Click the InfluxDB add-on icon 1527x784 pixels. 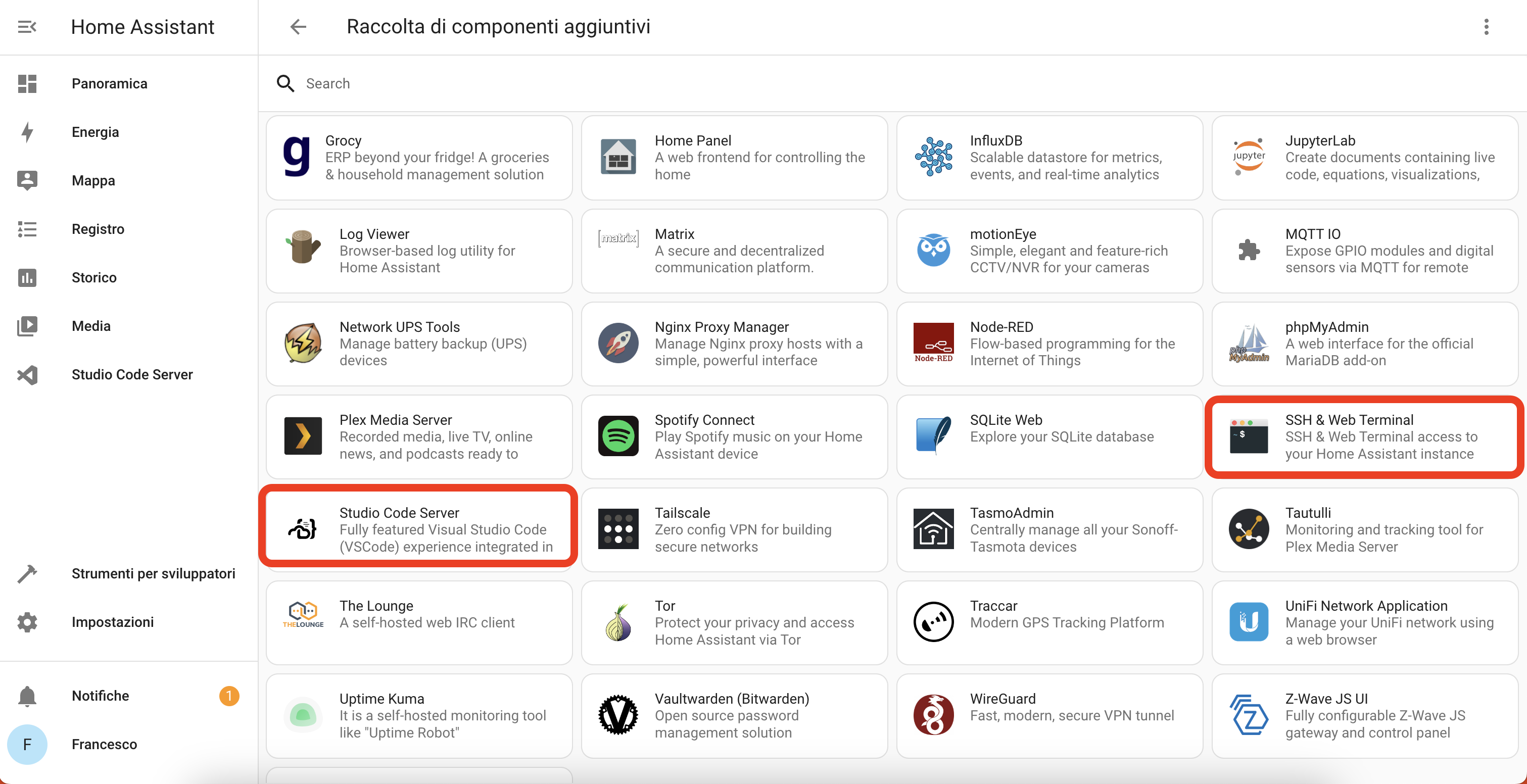click(x=934, y=157)
